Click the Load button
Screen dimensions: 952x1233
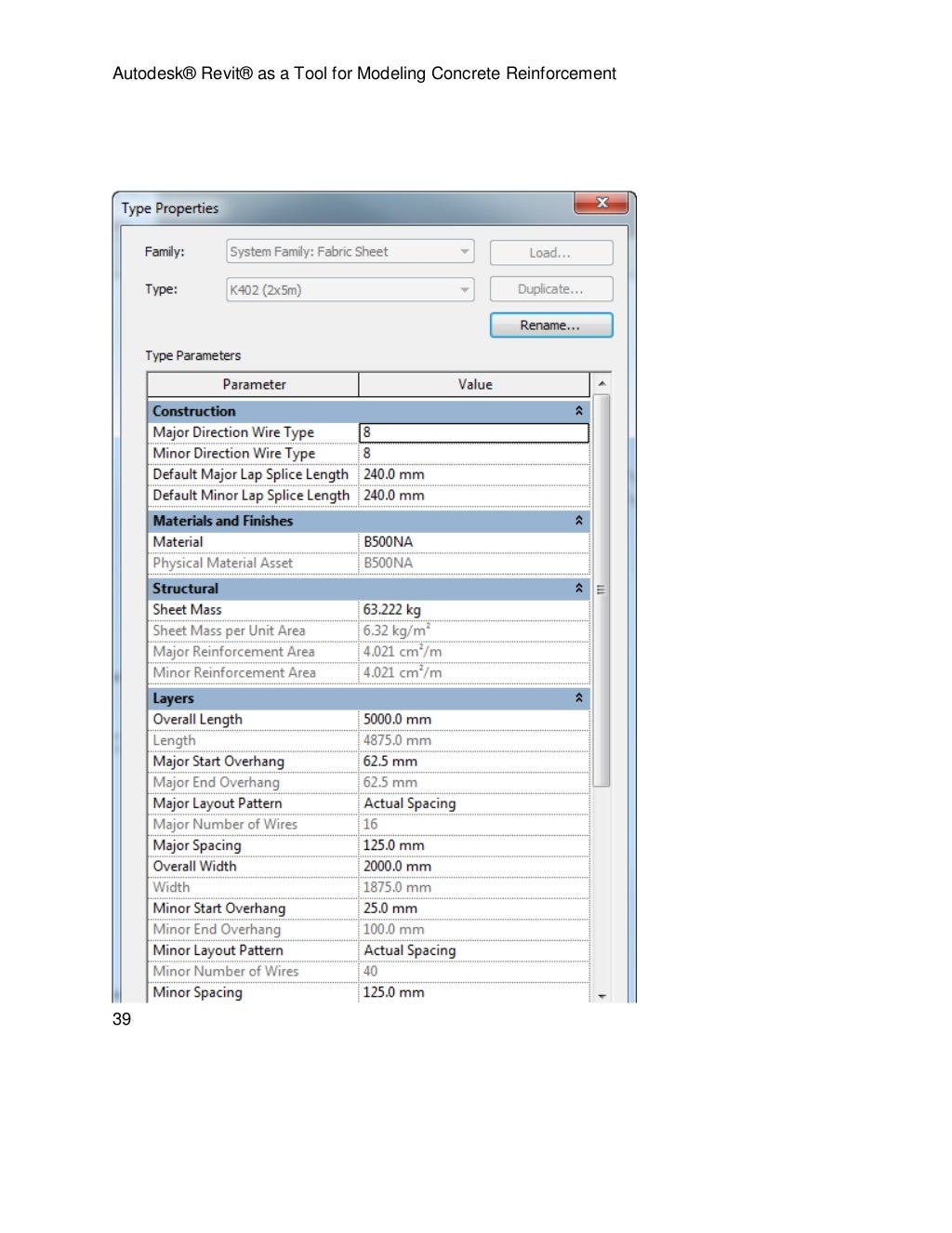(550, 253)
